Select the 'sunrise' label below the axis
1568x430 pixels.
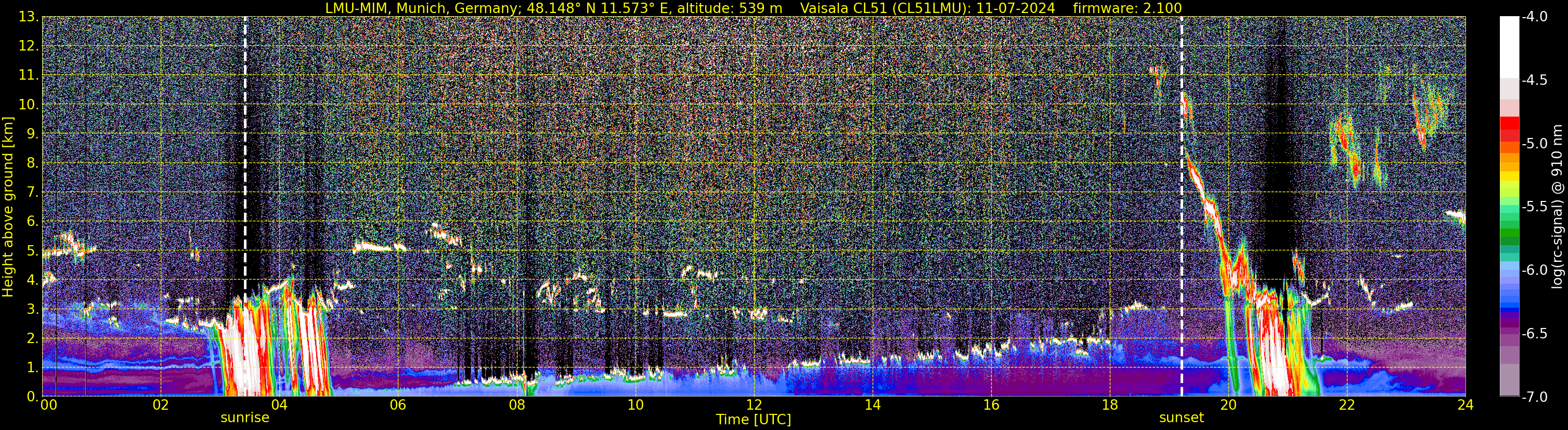point(245,418)
